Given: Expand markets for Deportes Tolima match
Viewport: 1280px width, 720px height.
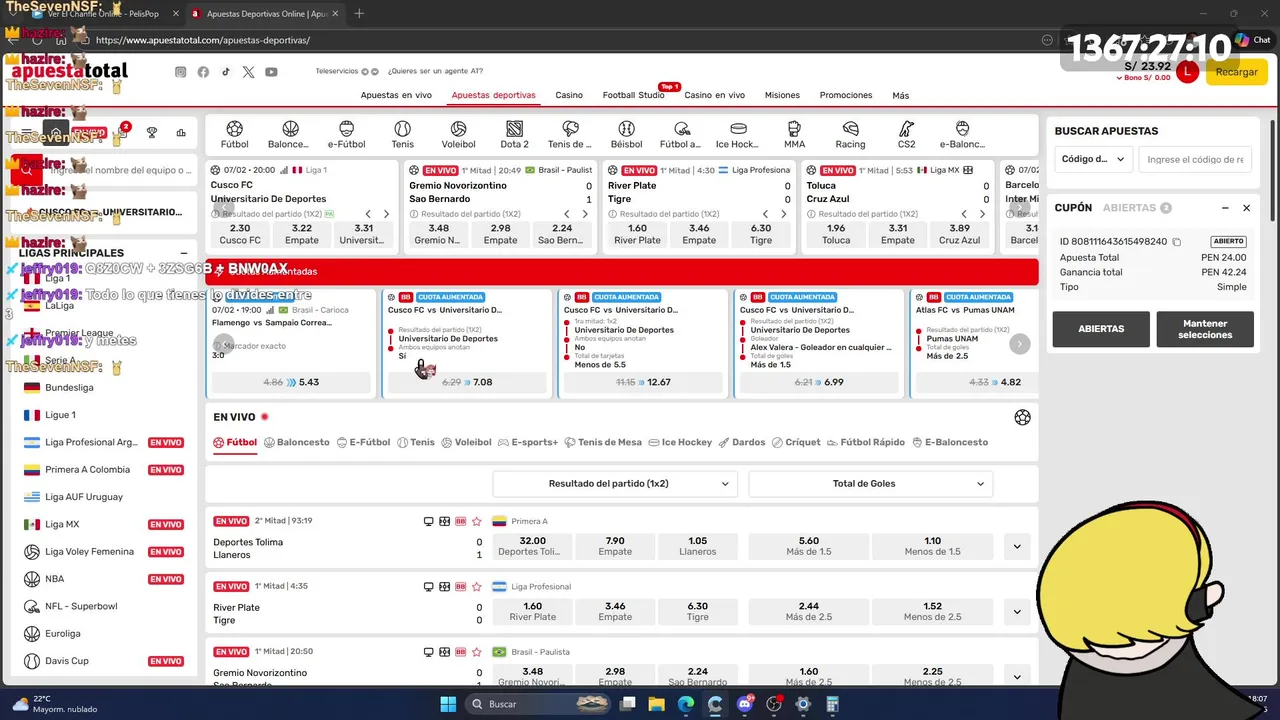Looking at the screenshot, I should click(x=1017, y=546).
